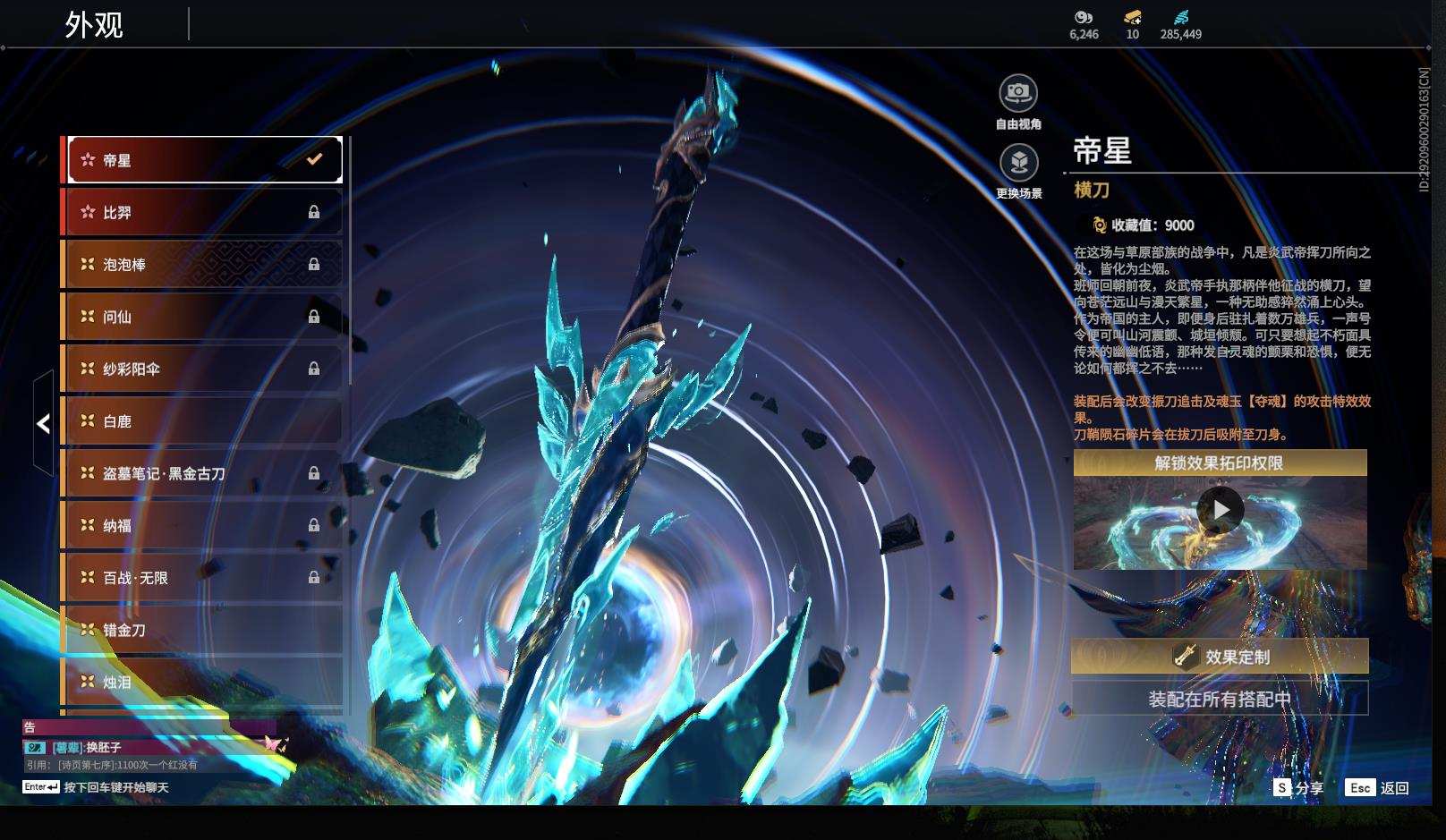Click the red star rarity icon beside 帝星
This screenshot has height=840, width=1446.
pyautogui.click(x=88, y=160)
